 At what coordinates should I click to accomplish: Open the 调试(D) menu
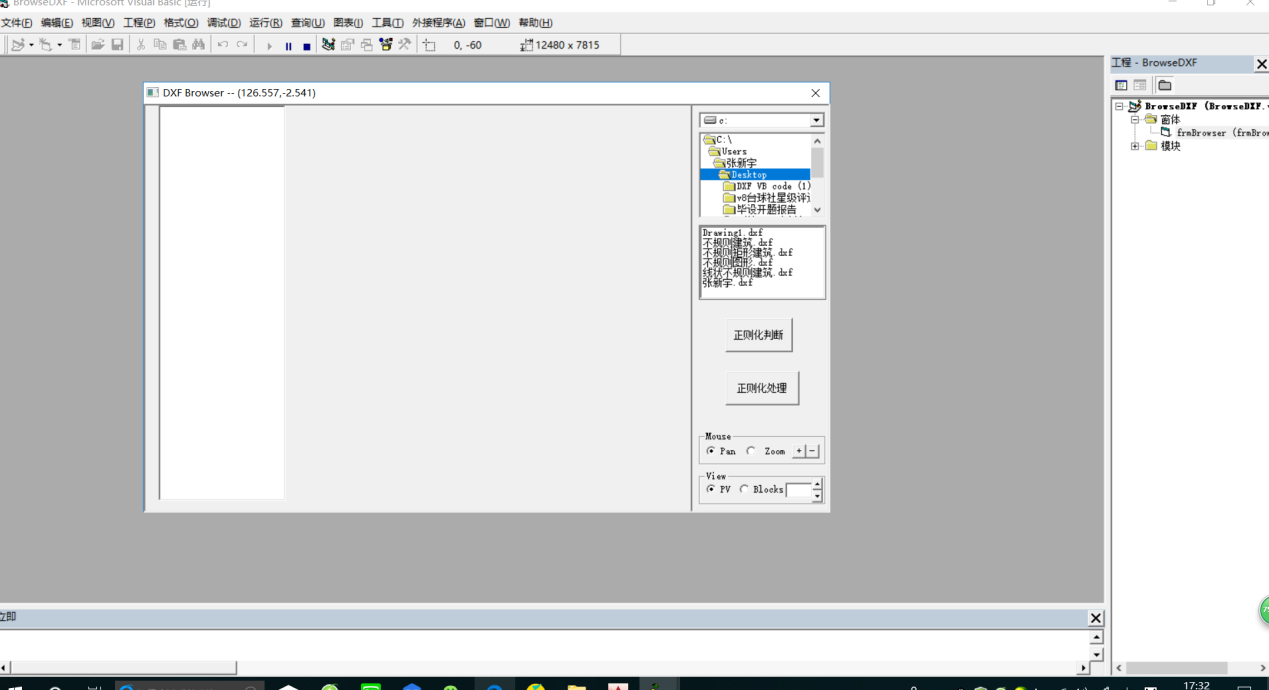tap(223, 23)
